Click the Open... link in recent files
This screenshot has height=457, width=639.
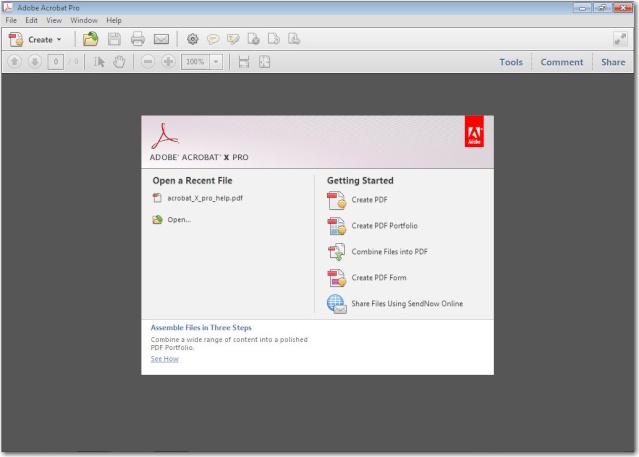pyautogui.click(x=179, y=220)
